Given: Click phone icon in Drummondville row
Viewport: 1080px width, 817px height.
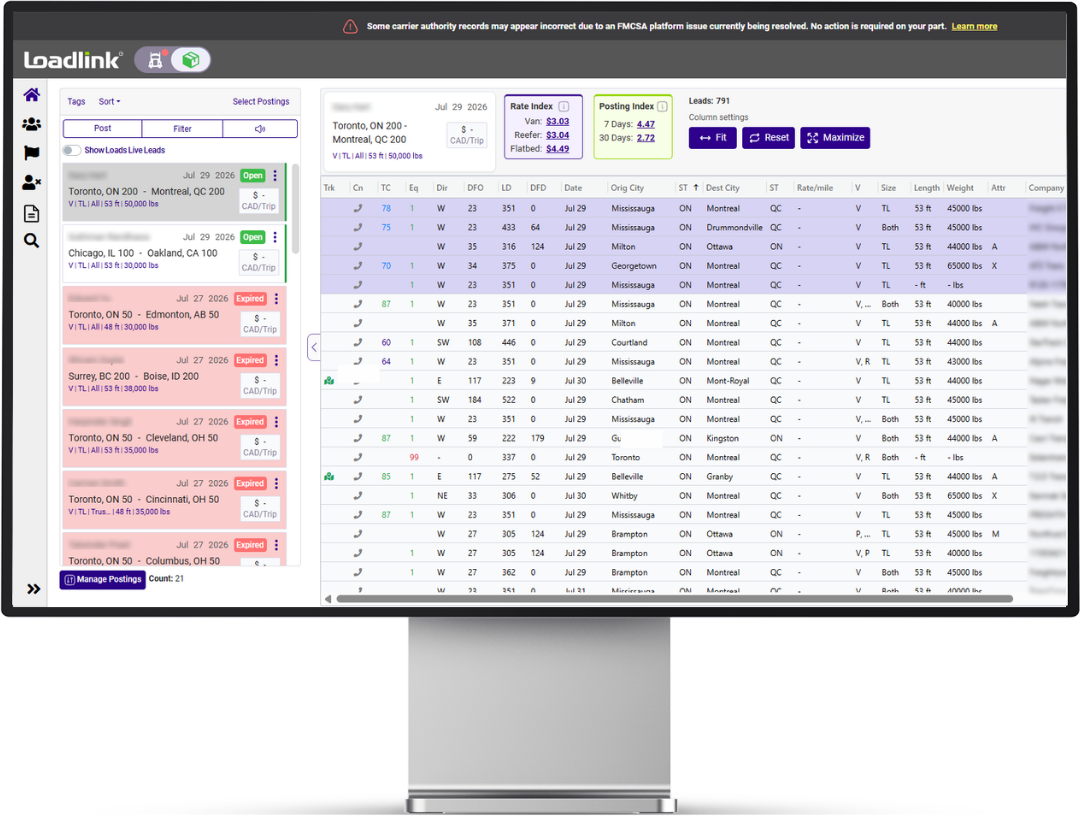Looking at the screenshot, I should coord(357,227).
